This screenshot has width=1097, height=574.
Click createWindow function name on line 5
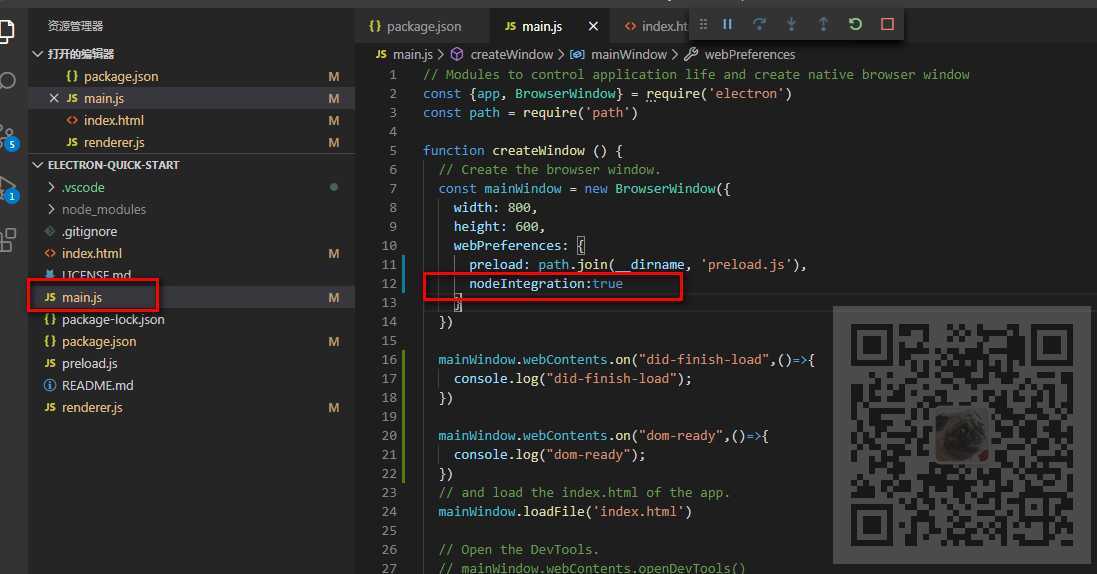[x=539, y=150]
